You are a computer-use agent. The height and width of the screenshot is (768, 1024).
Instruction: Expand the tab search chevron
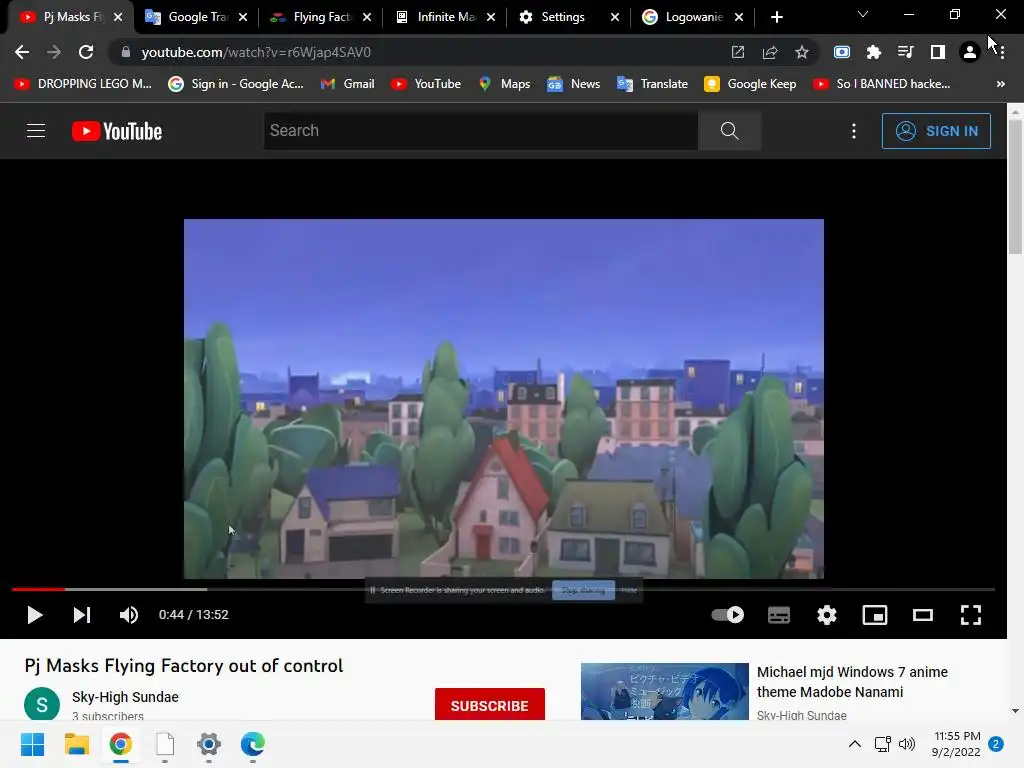point(863,14)
